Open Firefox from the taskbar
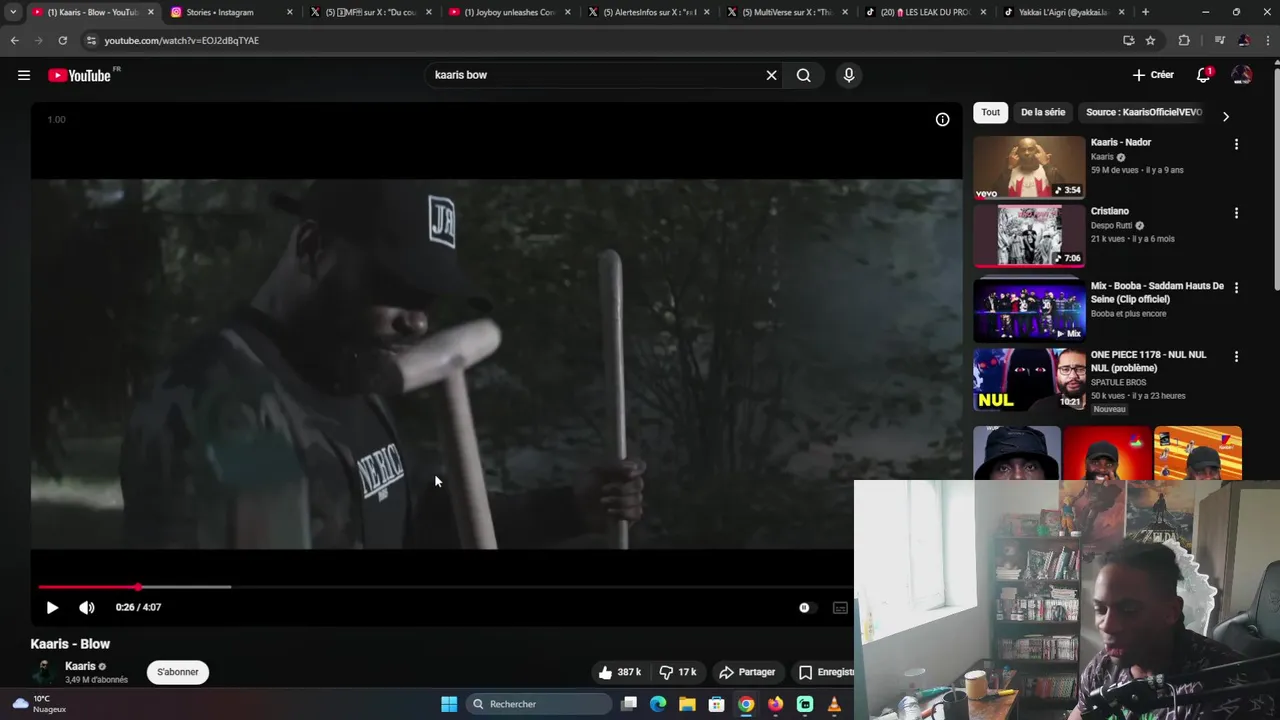Viewport: 1280px width, 720px height. pos(775,704)
